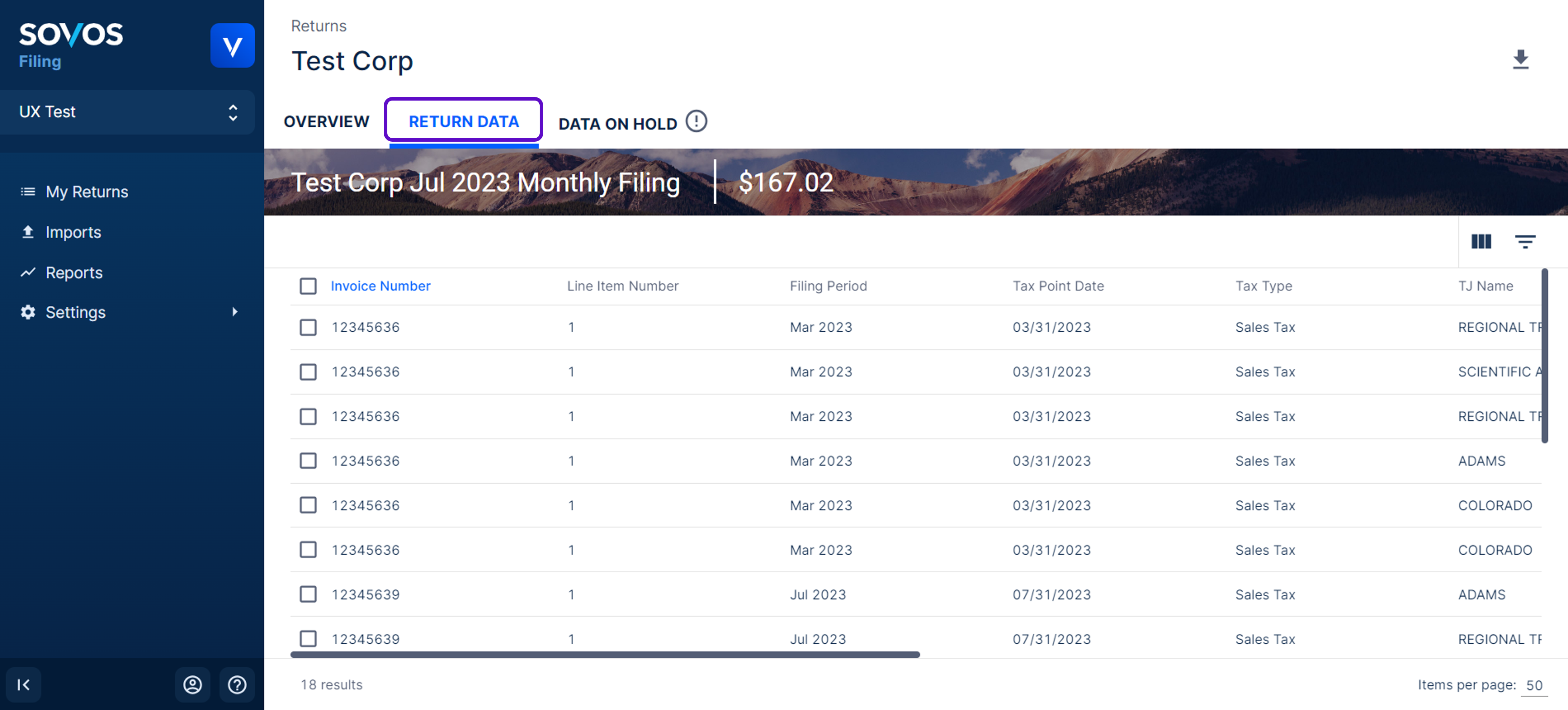The height and width of the screenshot is (710, 1568).
Task: Open the user account icon
Action: [x=192, y=684]
